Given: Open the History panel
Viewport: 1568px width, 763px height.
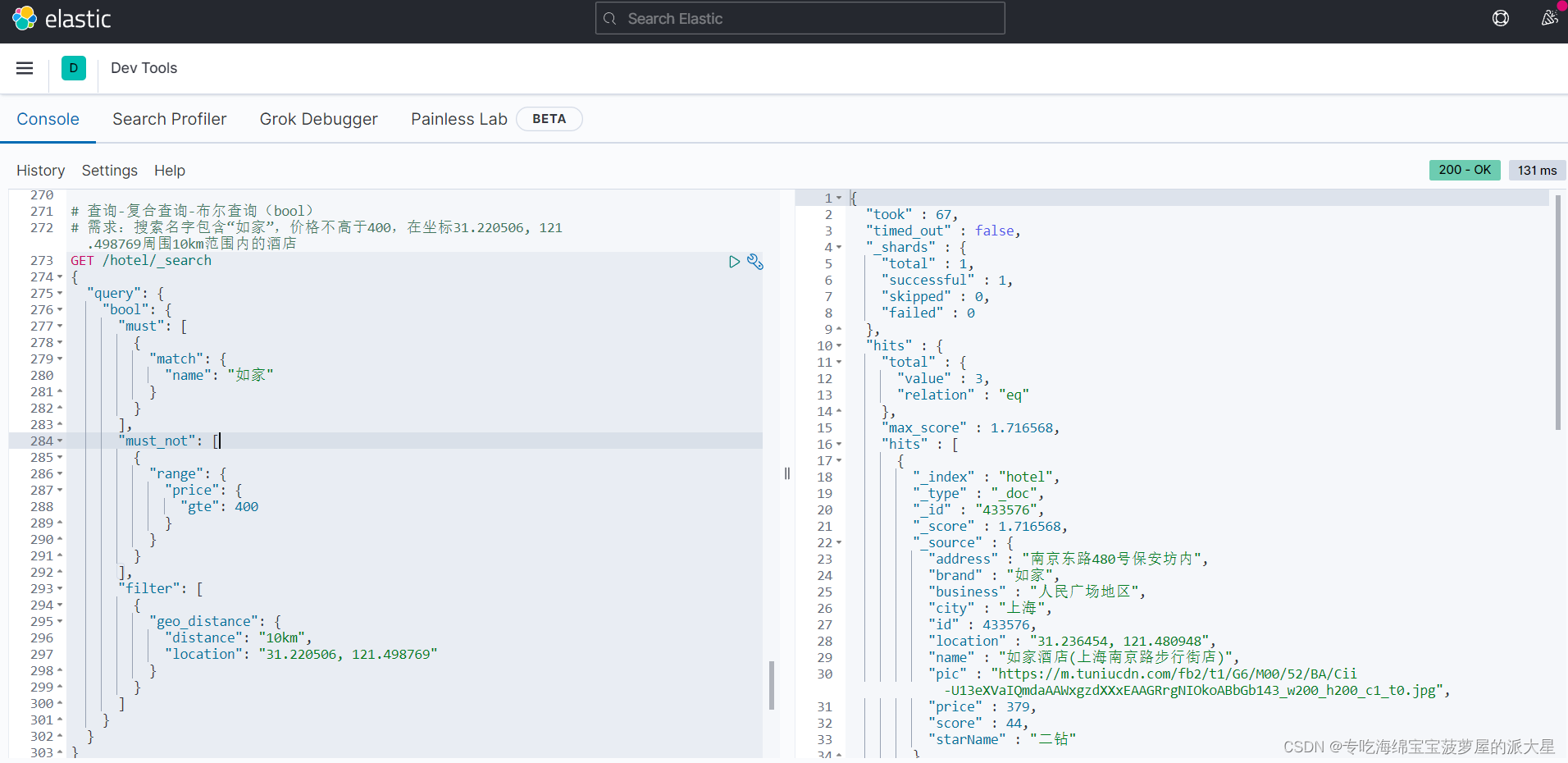Looking at the screenshot, I should pos(41,171).
